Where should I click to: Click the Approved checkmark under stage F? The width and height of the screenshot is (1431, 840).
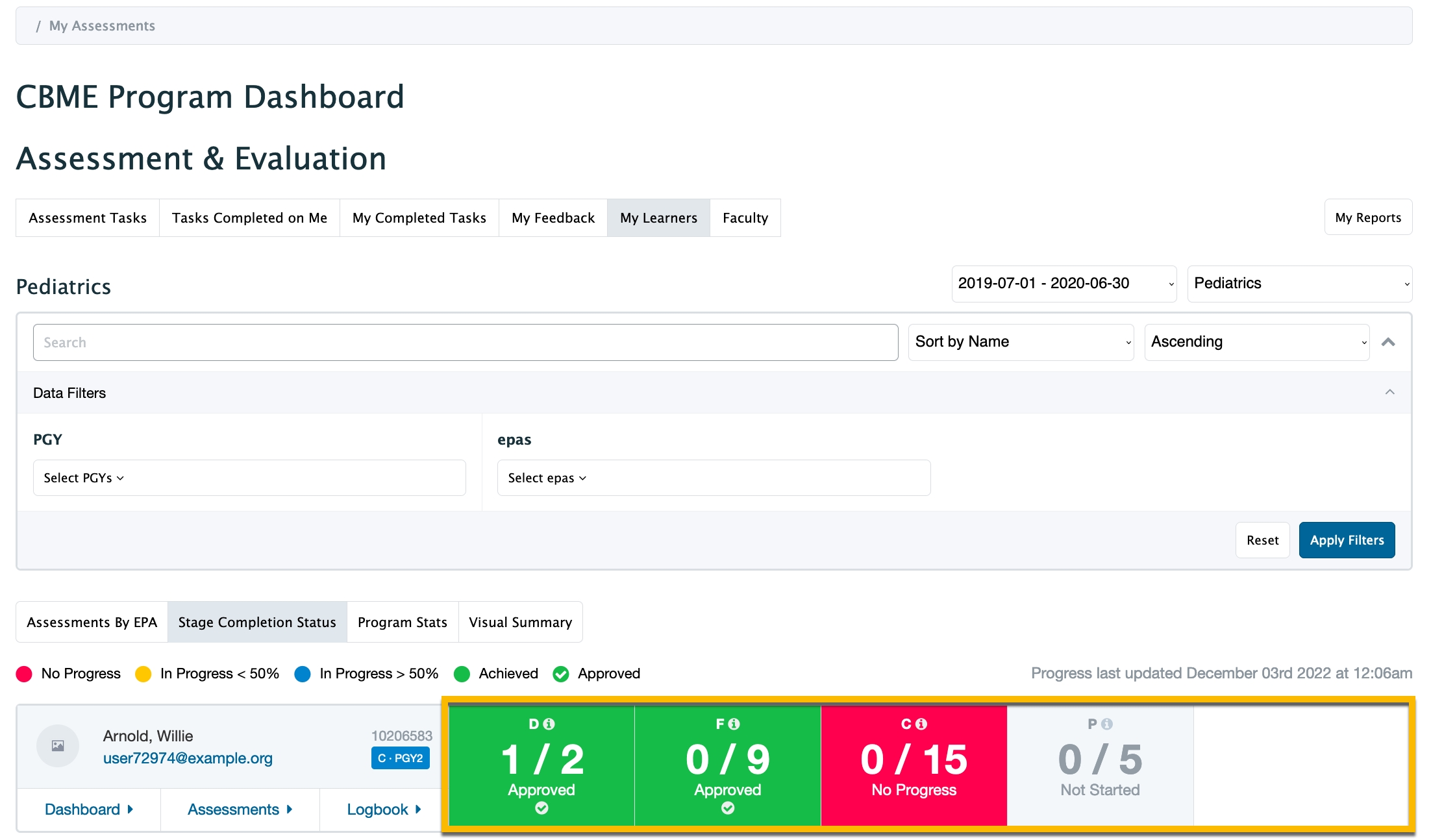click(x=728, y=808)
